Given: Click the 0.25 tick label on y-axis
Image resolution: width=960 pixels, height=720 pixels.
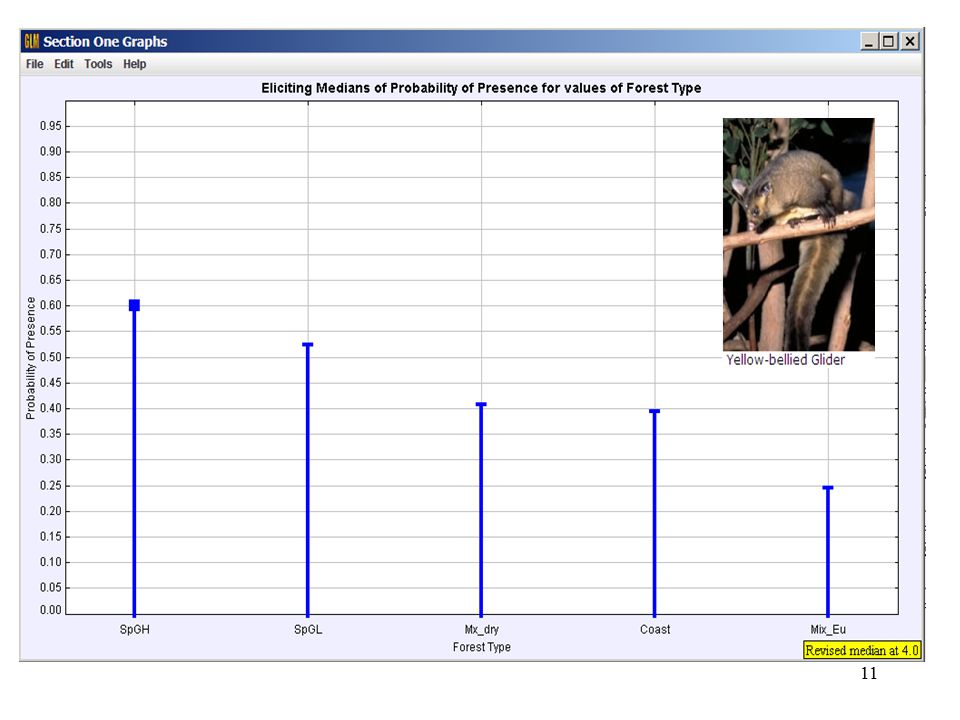Looking at the screenshot, I should point(51,486).
